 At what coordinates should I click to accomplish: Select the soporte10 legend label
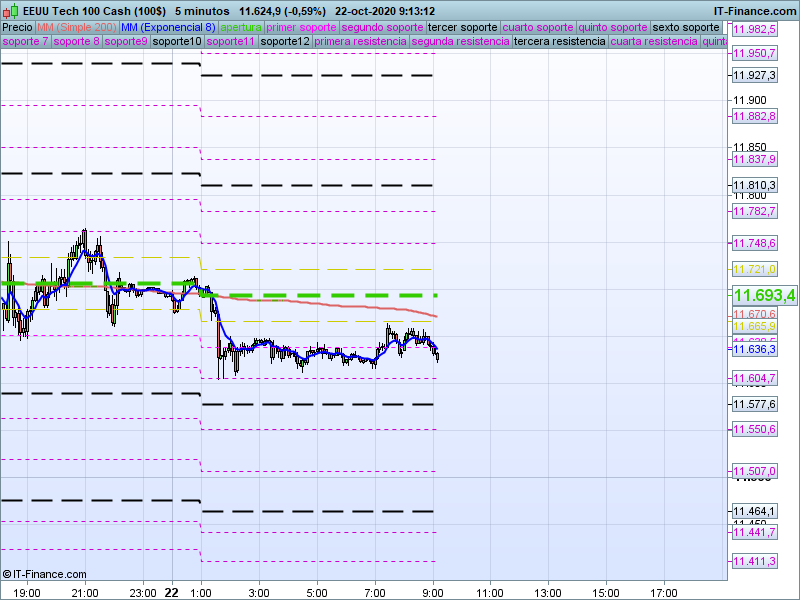177,42
